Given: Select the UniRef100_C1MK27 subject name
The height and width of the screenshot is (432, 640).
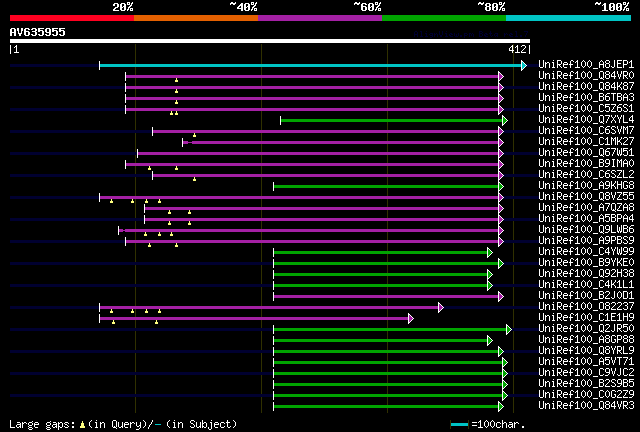Looking at the screenshot, I should (x=586, y=142).
